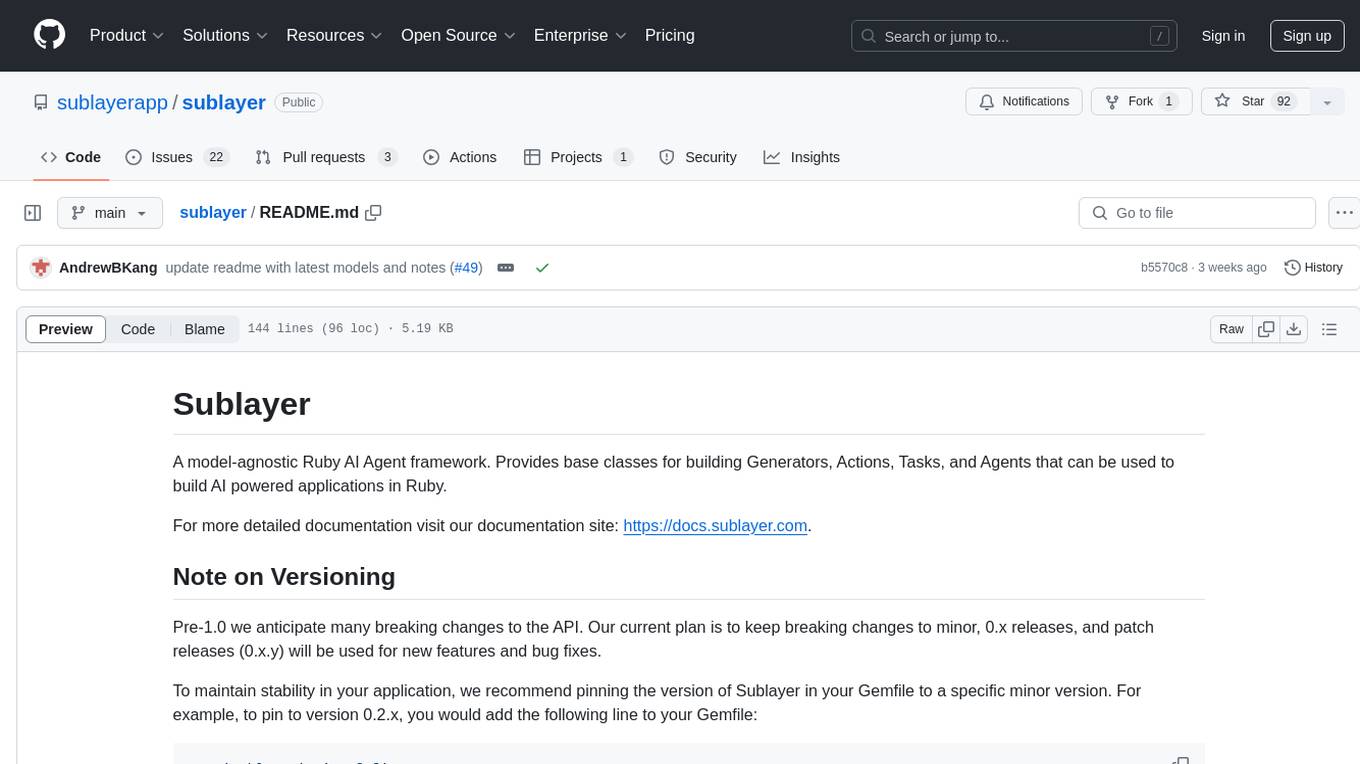Viewport: 1360px width, 764px height.
Task: Open the sublayer repository link in header
Action: [x=224, y=102]
